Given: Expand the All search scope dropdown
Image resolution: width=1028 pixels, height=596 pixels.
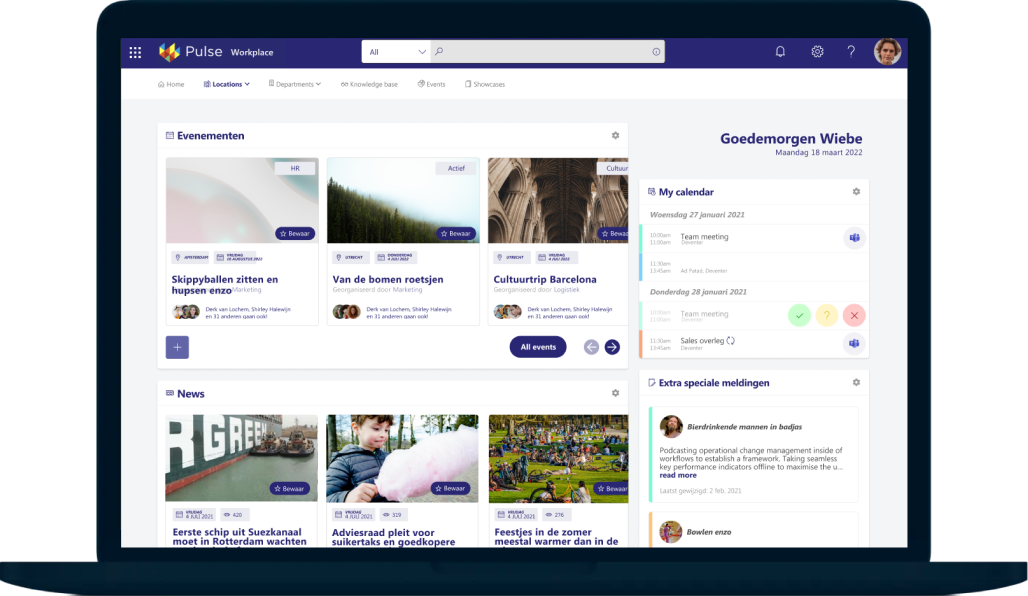Looking at the screenshot, I should click(396, 52).
